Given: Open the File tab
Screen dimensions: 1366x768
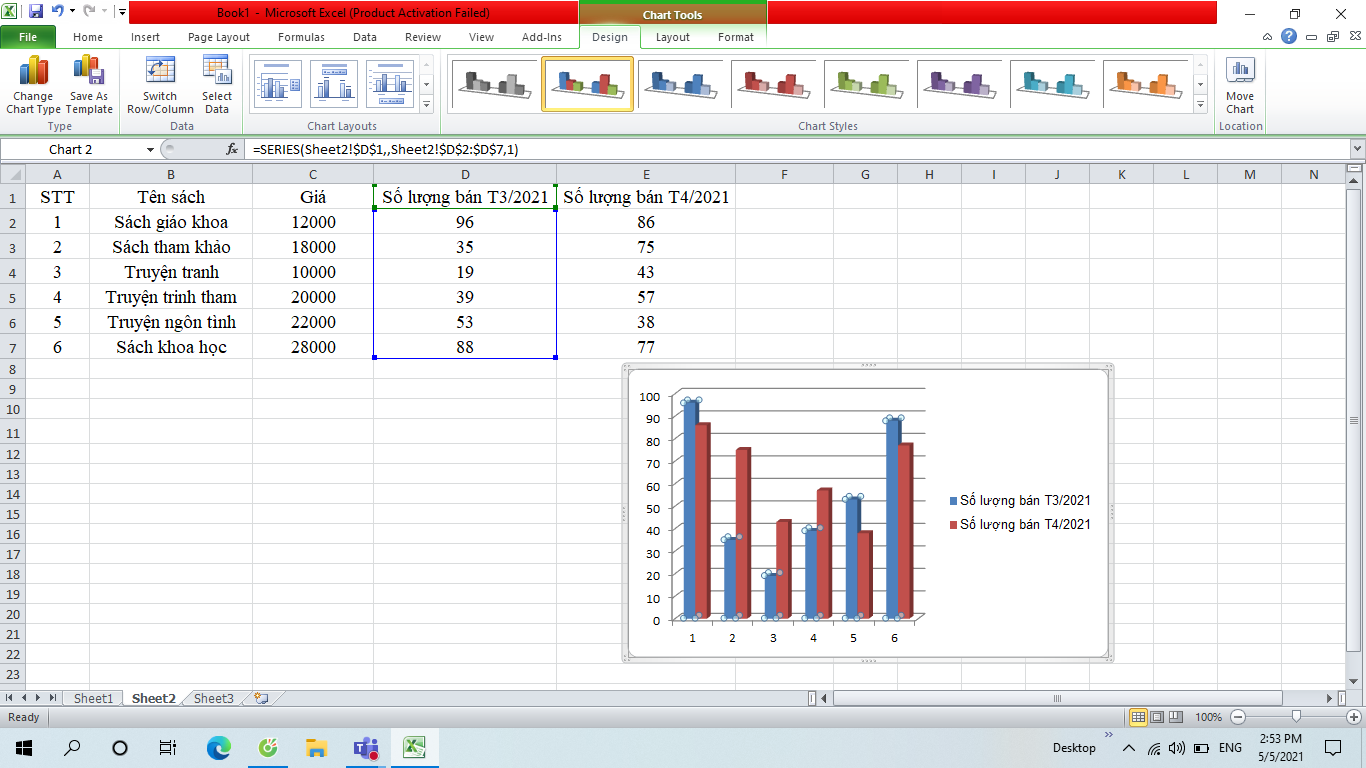Looking at the screenshot, I should (x=28, y=37).
